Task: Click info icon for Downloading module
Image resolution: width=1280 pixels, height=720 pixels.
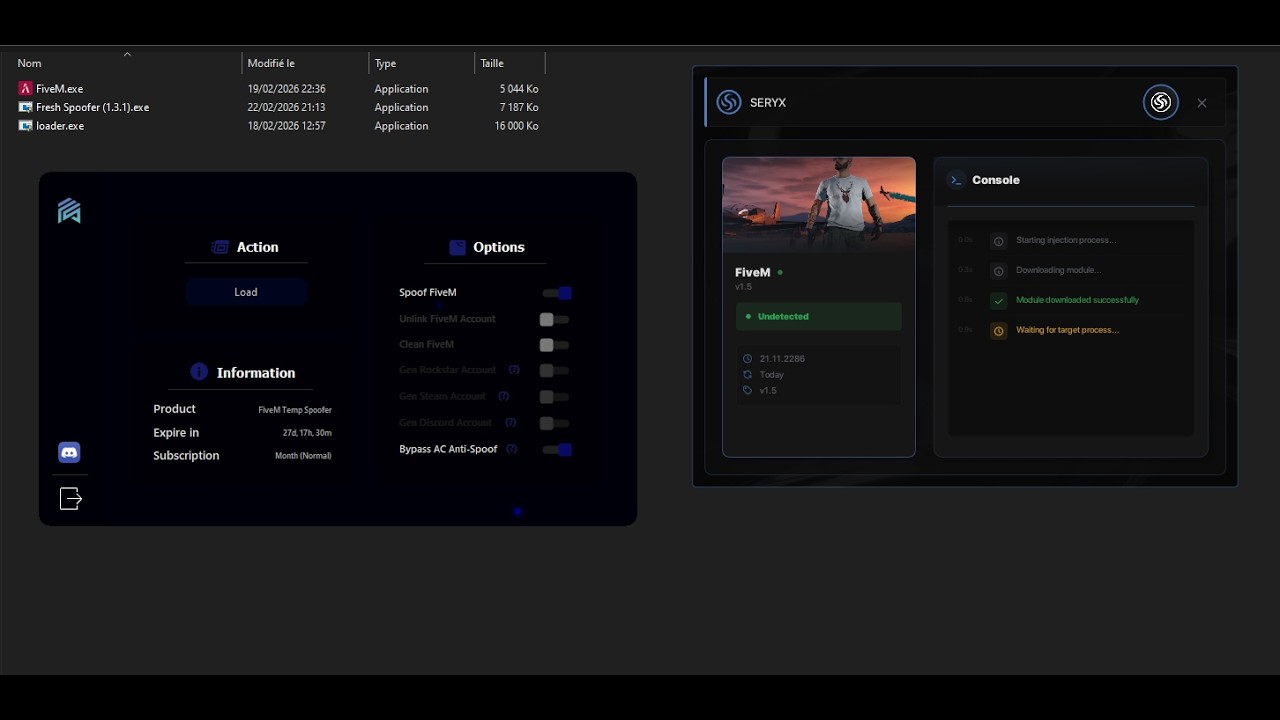Action: click(x=998, y=271)
